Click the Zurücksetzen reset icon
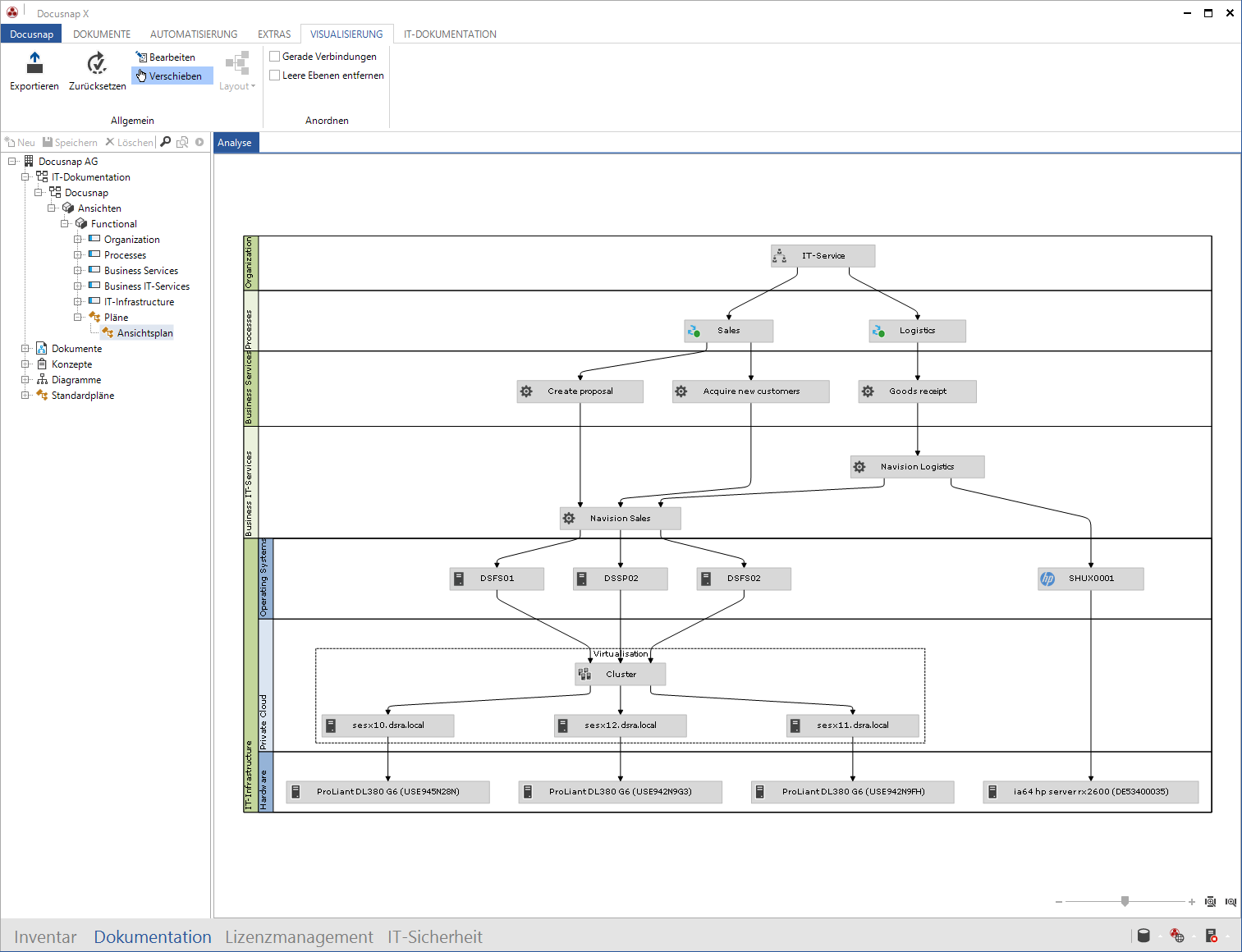 (97, 62)
